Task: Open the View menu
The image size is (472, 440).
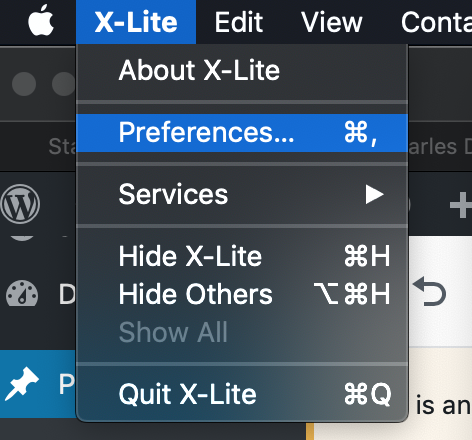Action: click(332, 22)
